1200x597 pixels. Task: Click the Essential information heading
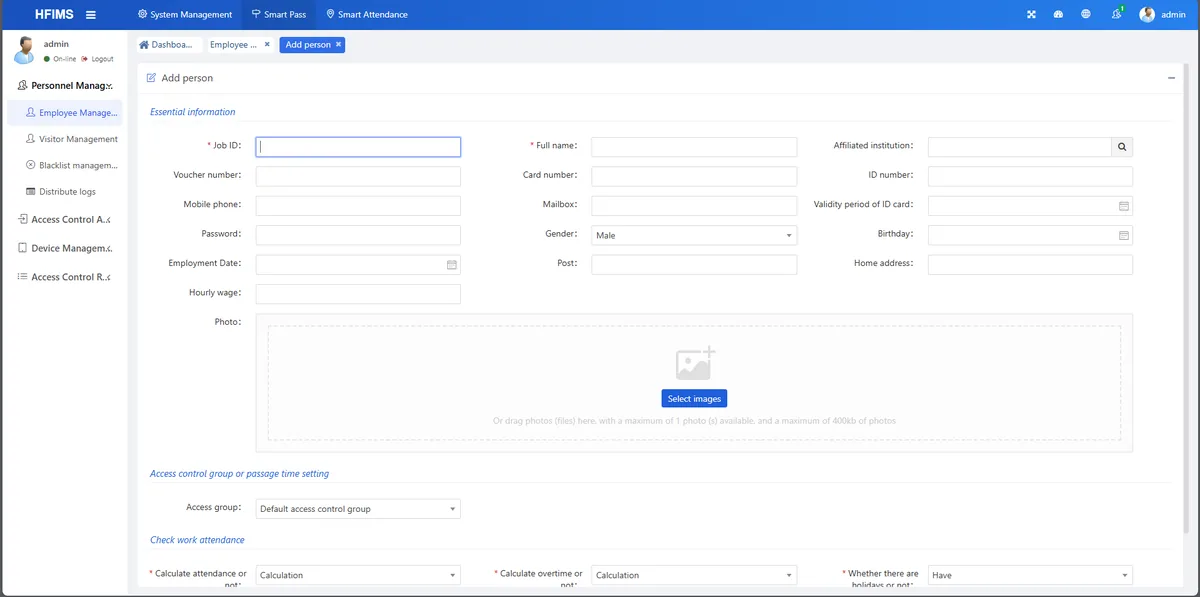click(x=193, y=112)
